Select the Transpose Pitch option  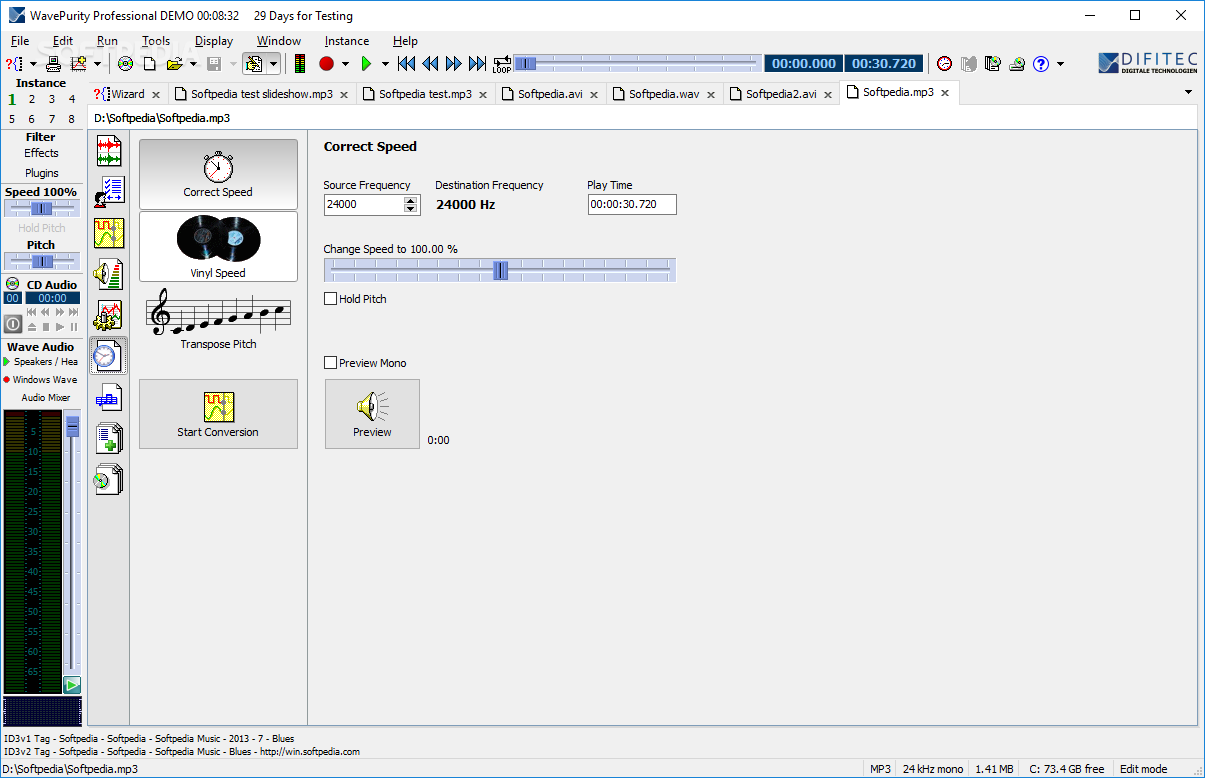click(x=218, y=321)
